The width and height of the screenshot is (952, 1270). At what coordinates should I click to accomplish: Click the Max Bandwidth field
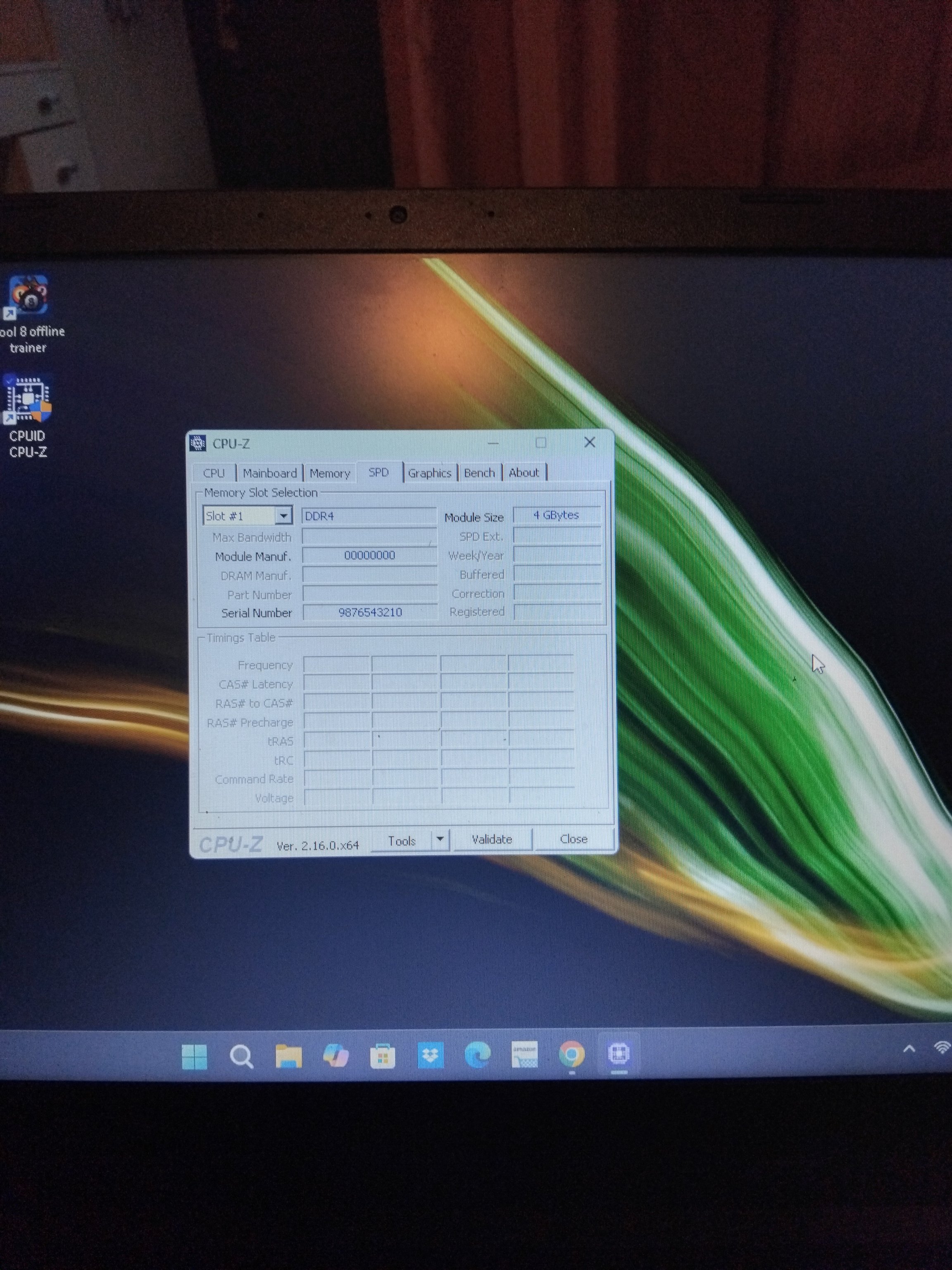click(x=369, y=536)
